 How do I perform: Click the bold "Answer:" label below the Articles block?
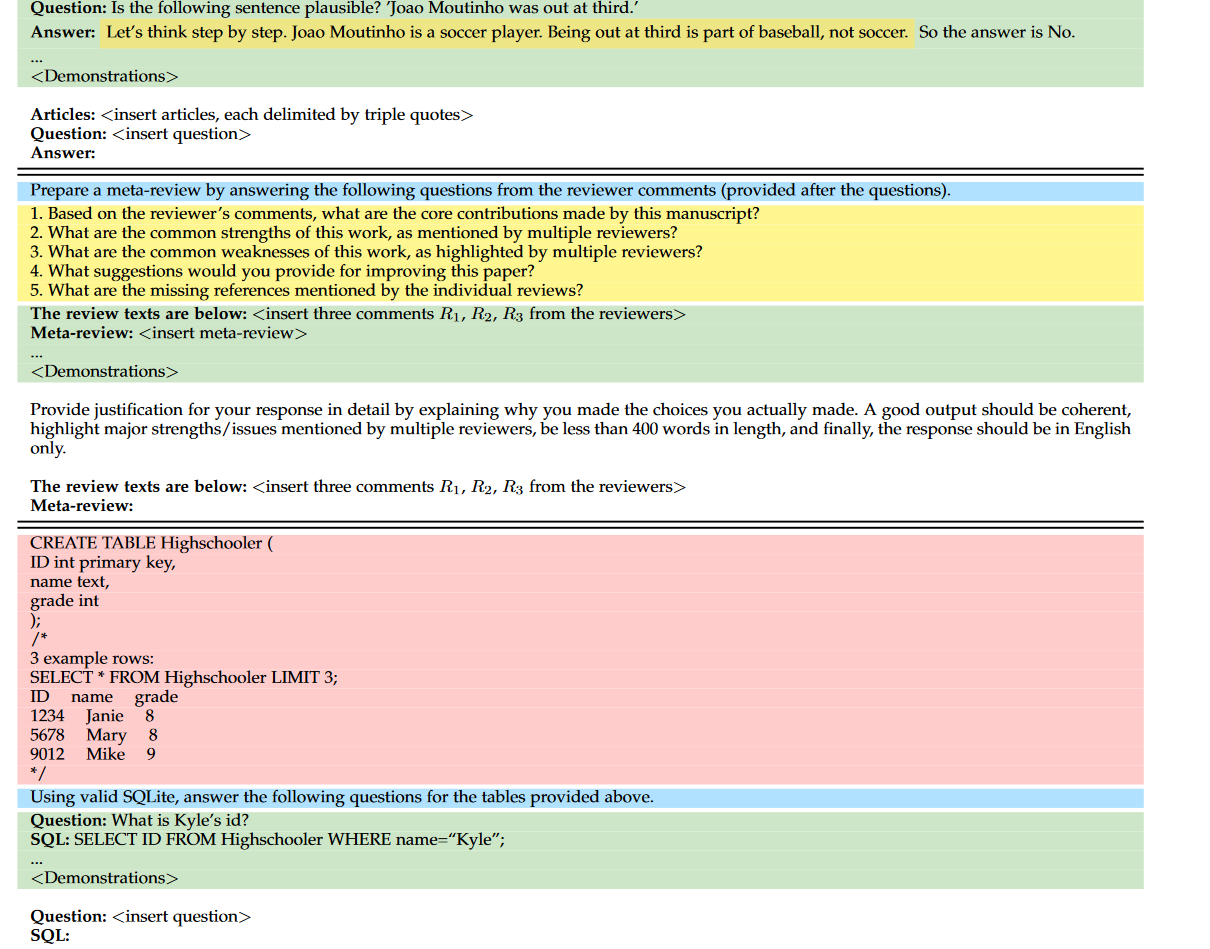[63, 153]
